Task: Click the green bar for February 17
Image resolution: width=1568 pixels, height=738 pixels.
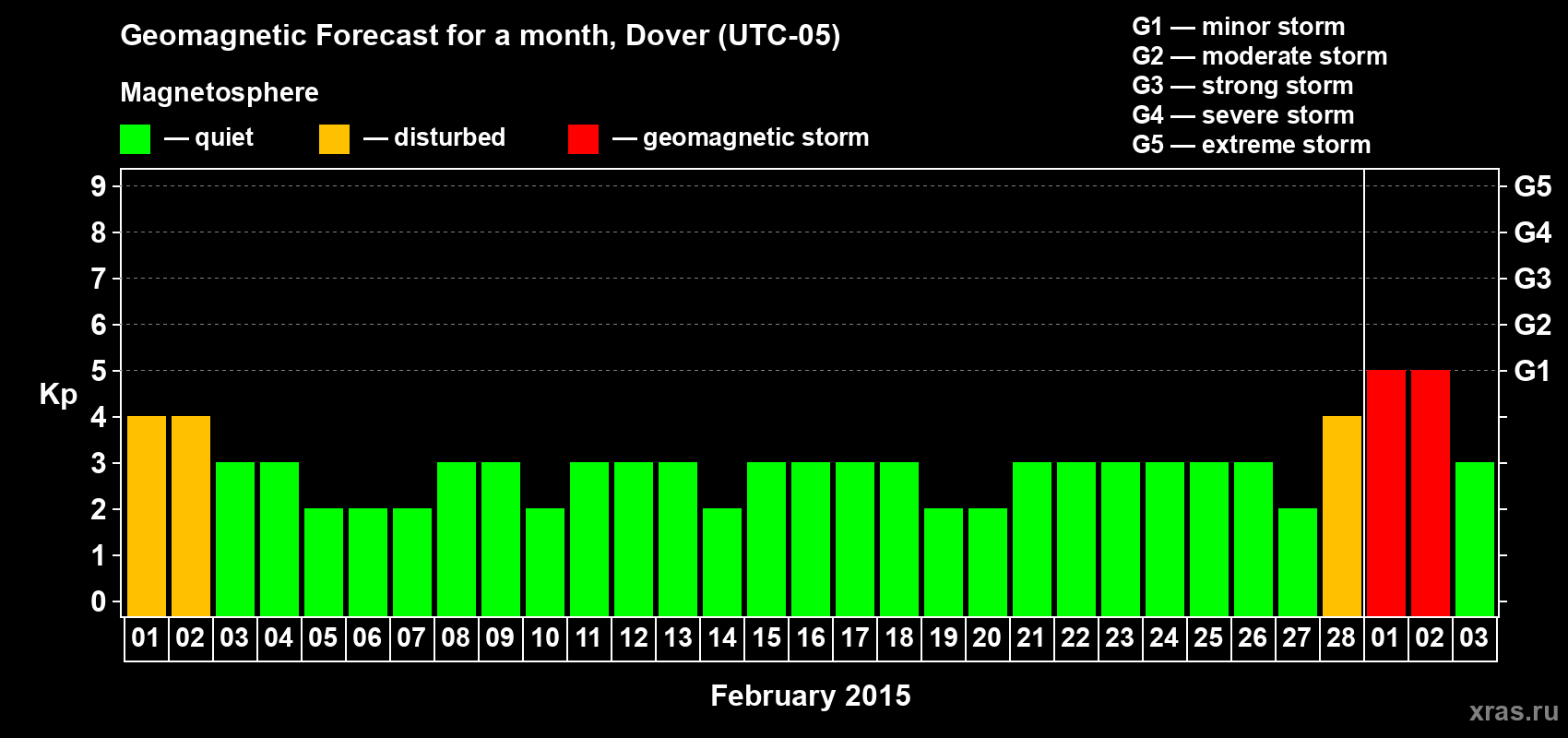Action: tap(855, 540)
